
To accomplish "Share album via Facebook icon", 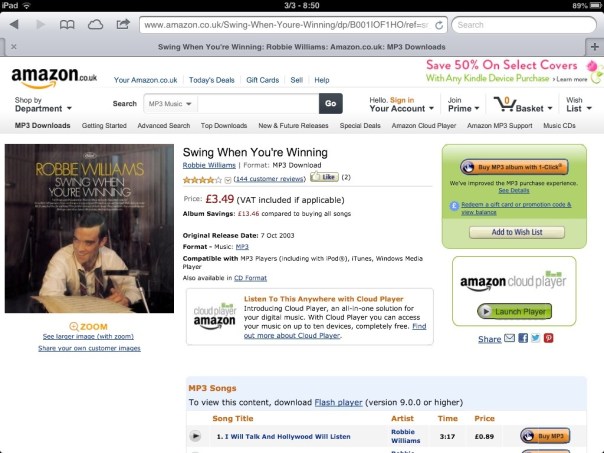I will pos(523,338).
